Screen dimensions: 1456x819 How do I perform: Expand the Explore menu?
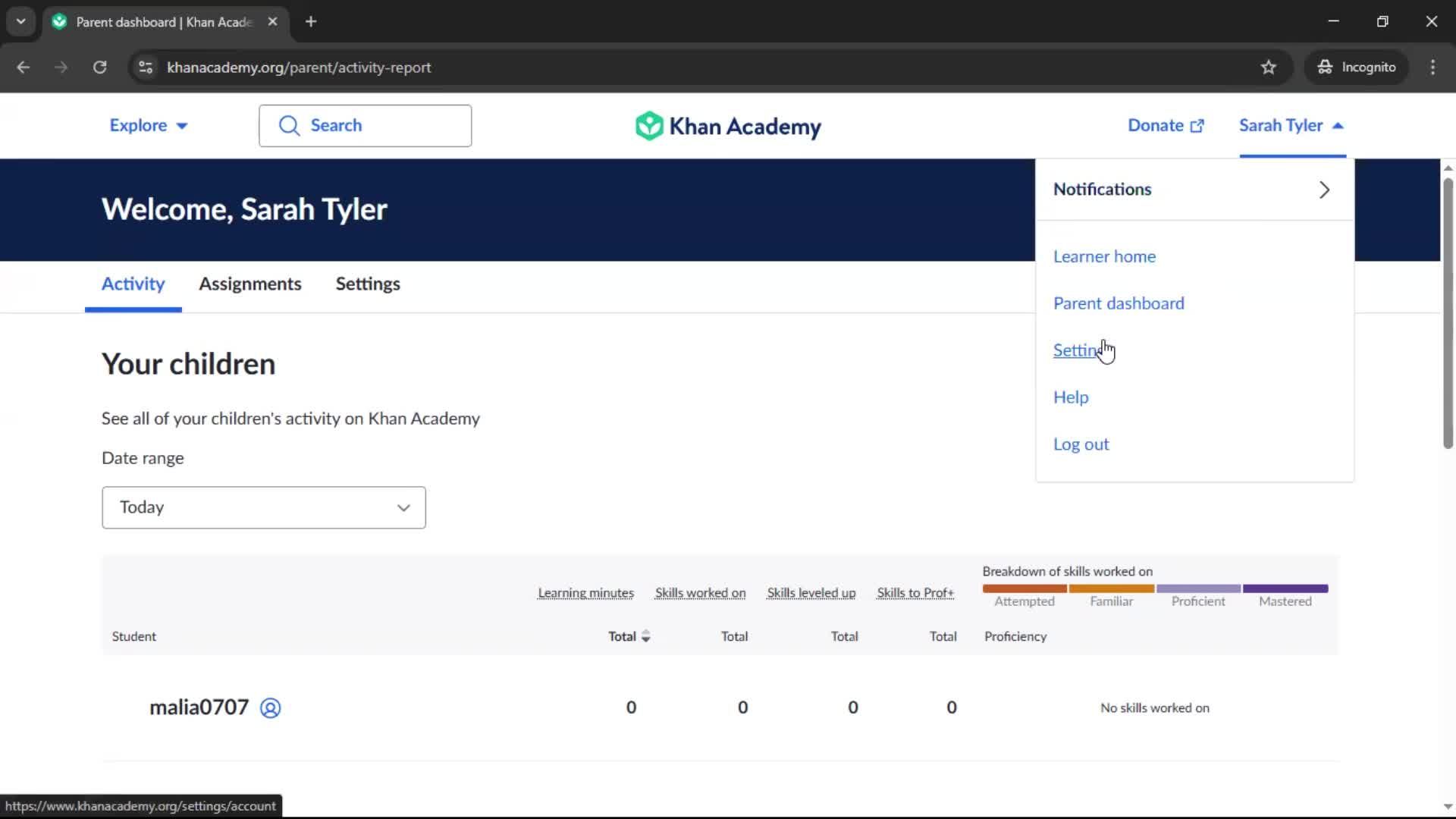[149, 126]
